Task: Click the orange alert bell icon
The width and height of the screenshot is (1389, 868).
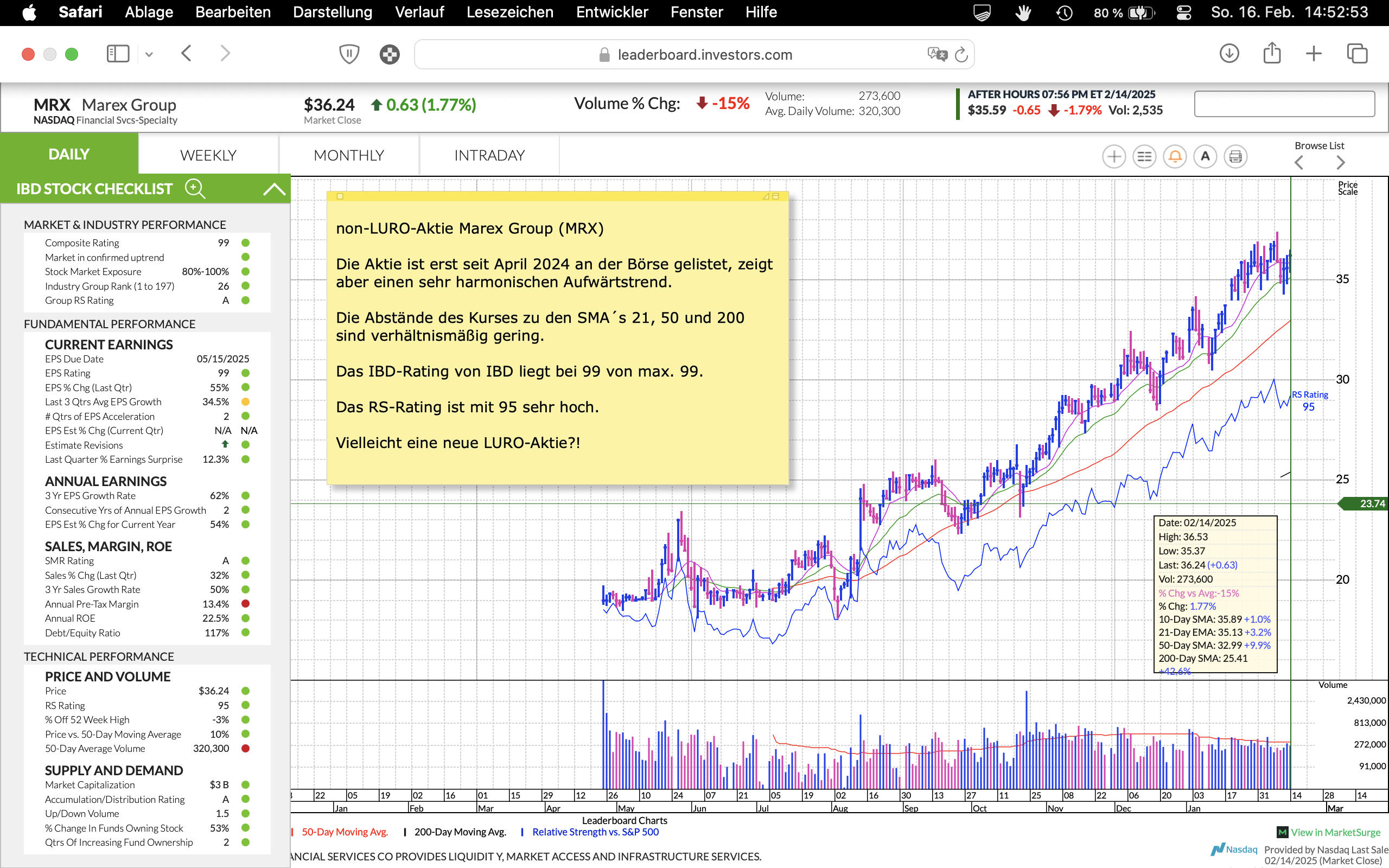Action: 1175,156
